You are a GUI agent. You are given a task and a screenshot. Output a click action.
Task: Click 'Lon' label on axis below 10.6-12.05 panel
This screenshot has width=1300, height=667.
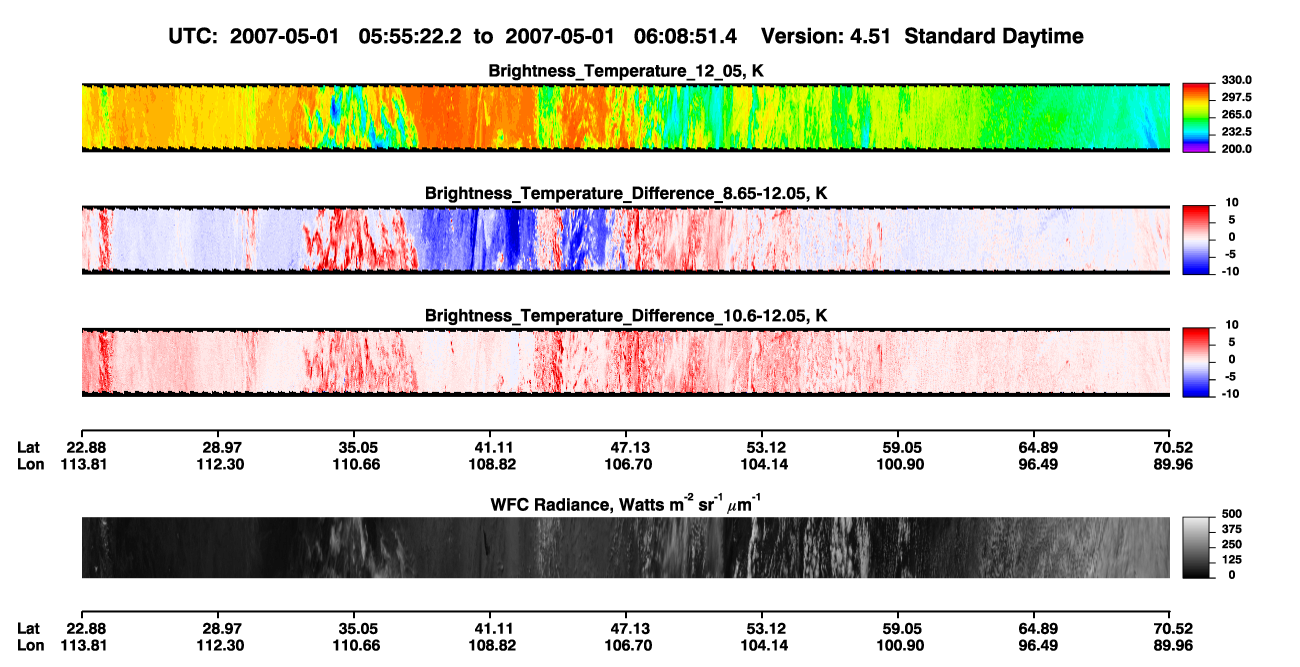point(30,464)
